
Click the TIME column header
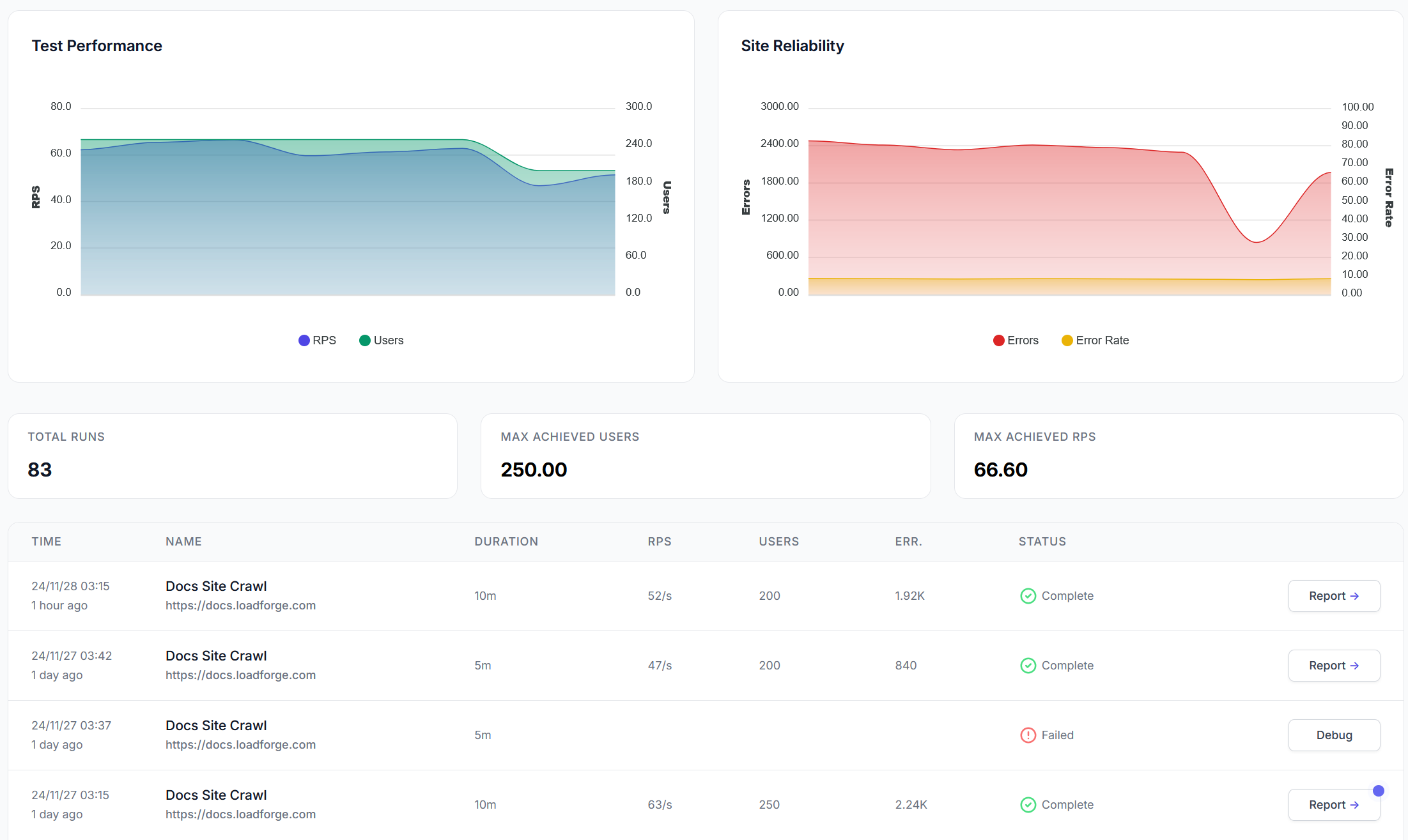(x=47, y=542)
